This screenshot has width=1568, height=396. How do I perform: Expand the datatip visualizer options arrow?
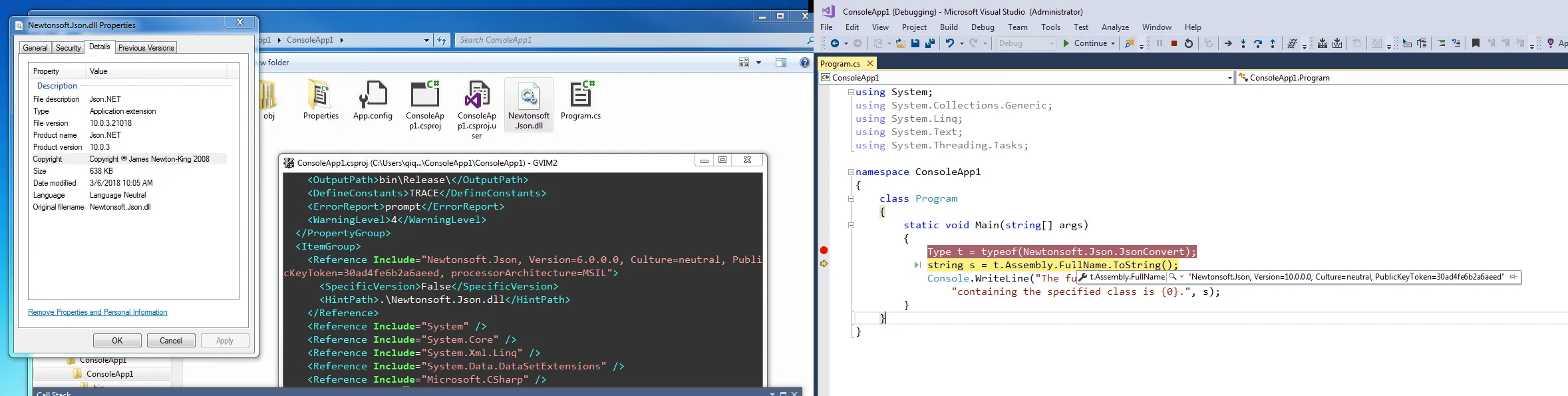[1181, 277]
